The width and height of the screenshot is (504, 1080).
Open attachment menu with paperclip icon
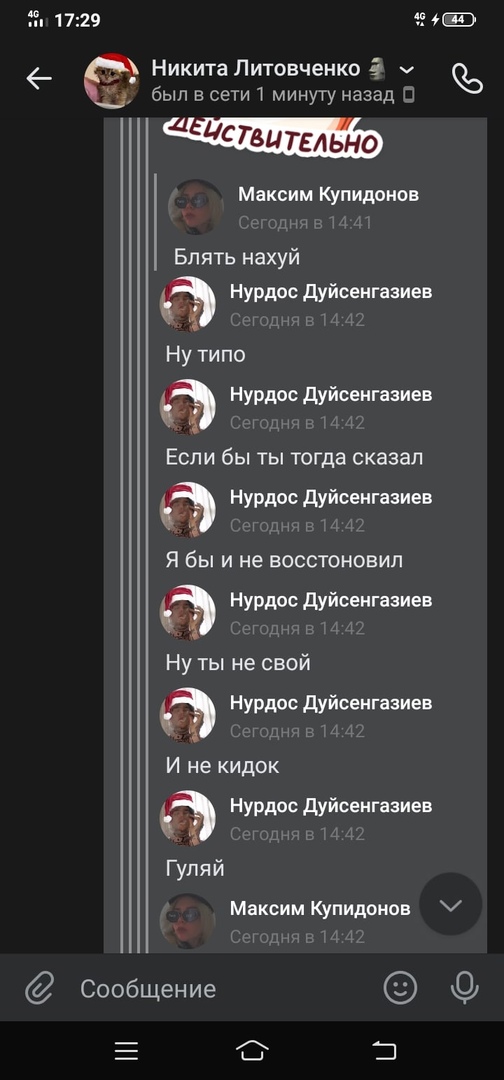click(39, 988)
